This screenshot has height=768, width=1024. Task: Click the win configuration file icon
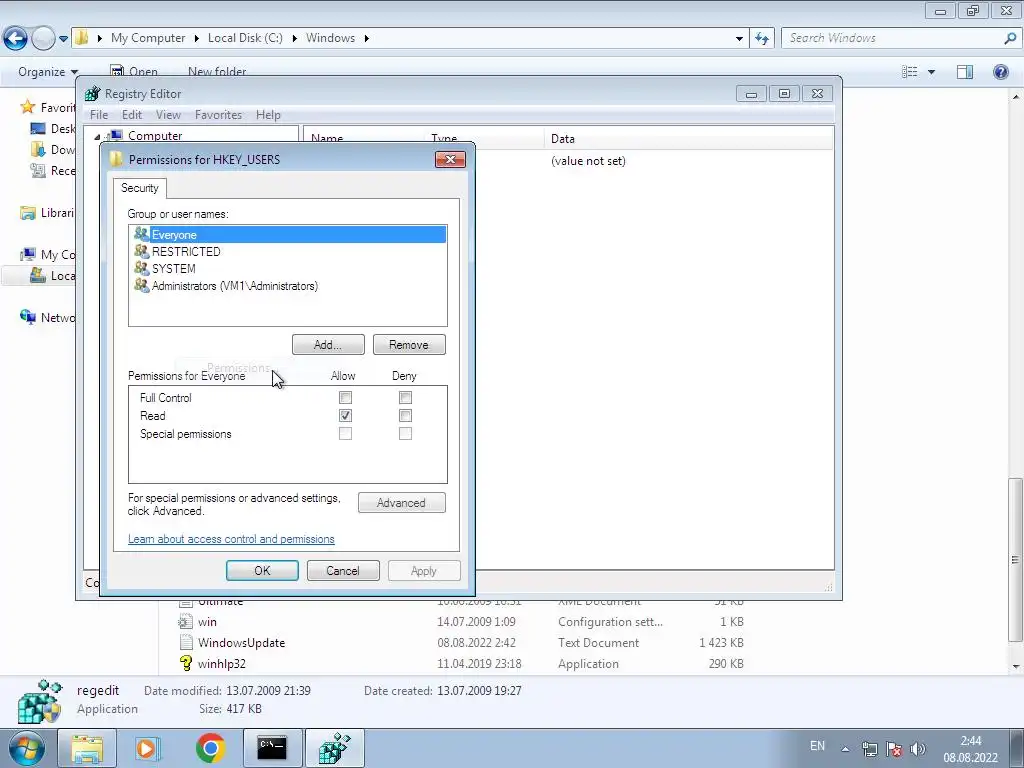186,622
